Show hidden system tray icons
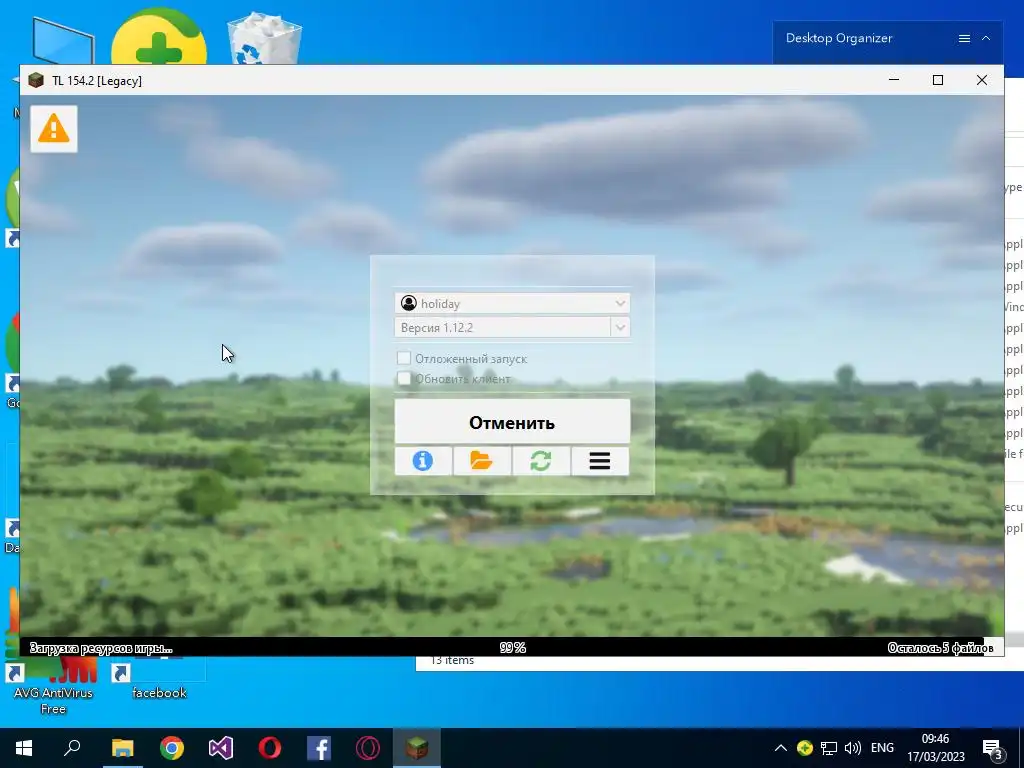1024x768 pixels. pyautogui.click(x=780, y=748)
